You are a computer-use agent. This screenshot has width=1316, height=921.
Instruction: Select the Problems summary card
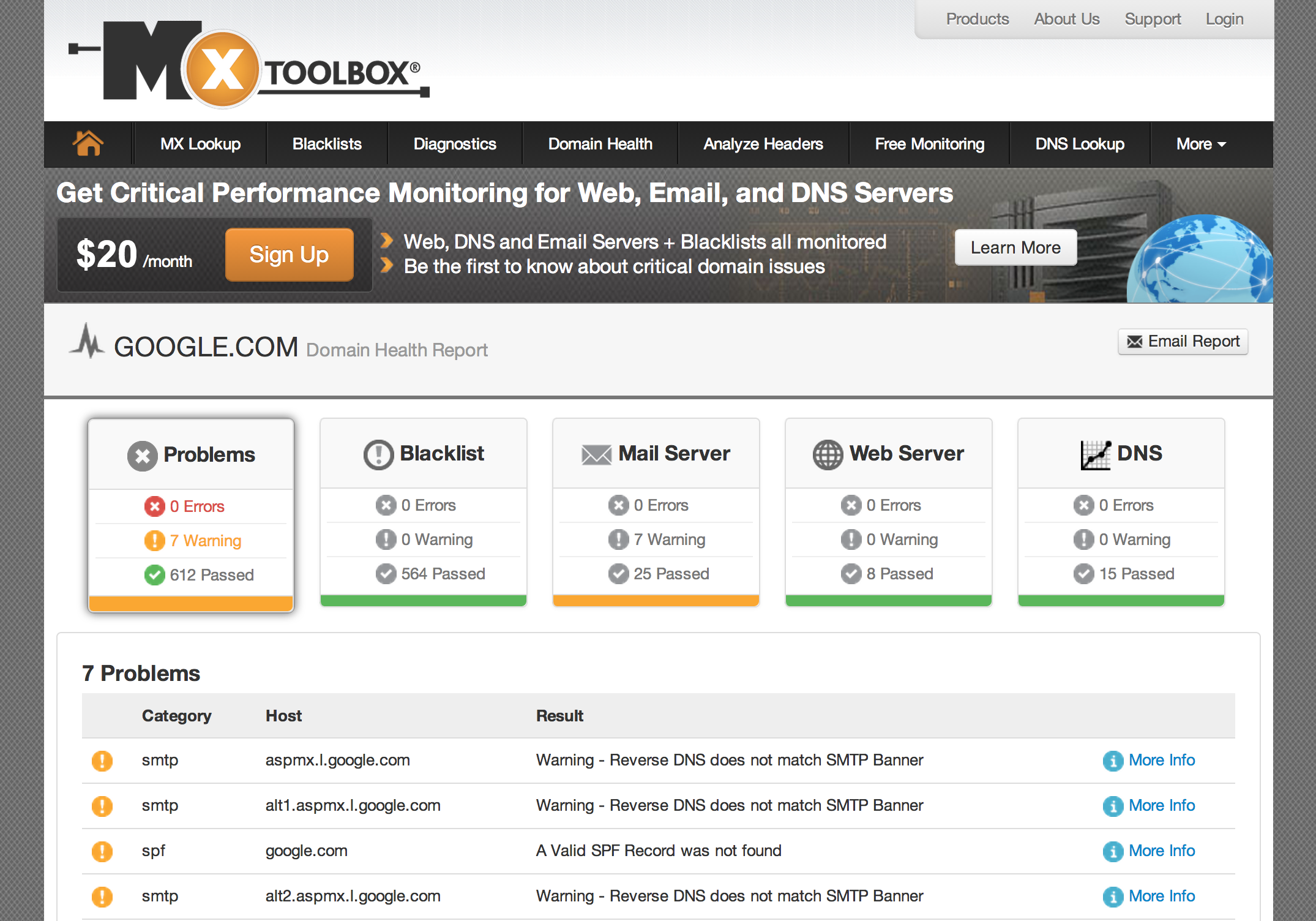pos(190,514)
